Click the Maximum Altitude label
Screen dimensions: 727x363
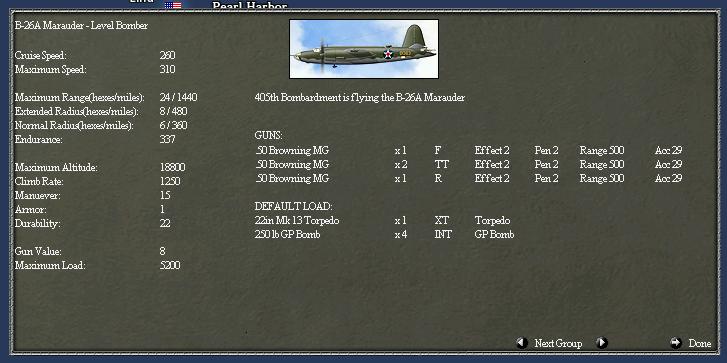click(x=56, y=167)
